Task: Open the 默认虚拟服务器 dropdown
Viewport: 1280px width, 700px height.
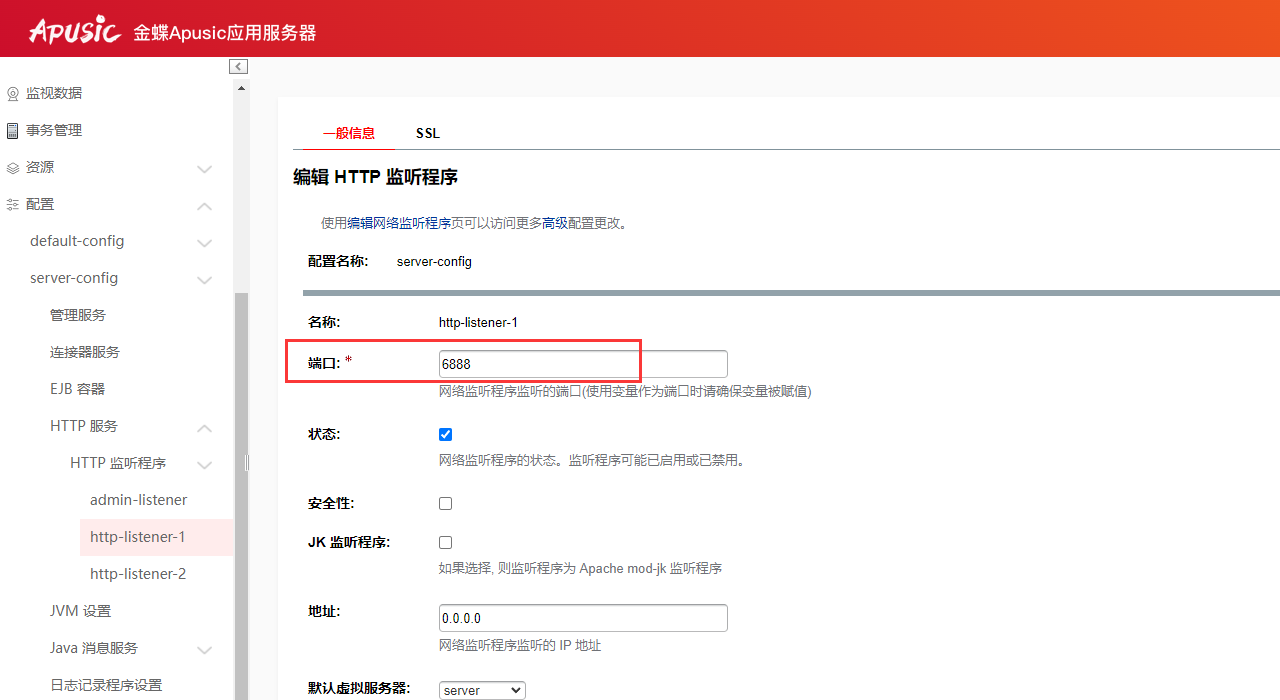Action: coord(482,690)
